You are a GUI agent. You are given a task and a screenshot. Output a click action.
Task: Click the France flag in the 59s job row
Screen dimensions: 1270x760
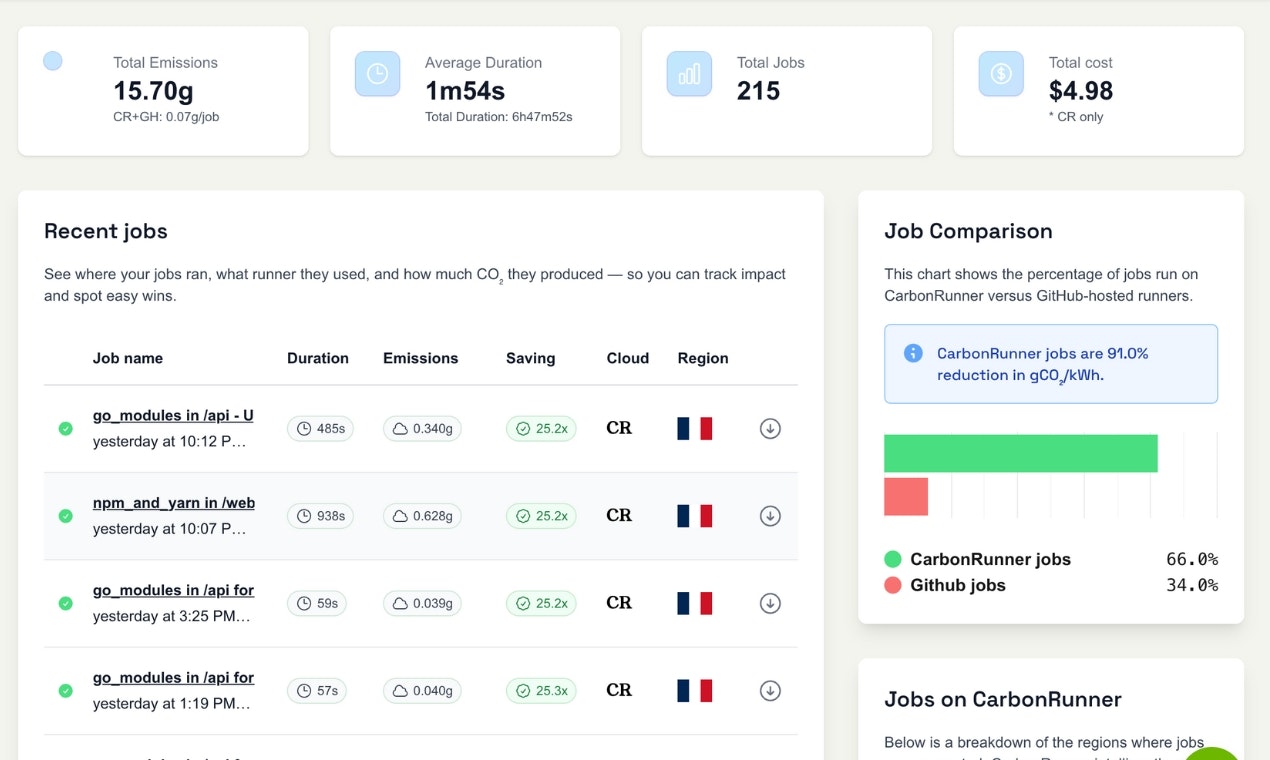(694, 603)
